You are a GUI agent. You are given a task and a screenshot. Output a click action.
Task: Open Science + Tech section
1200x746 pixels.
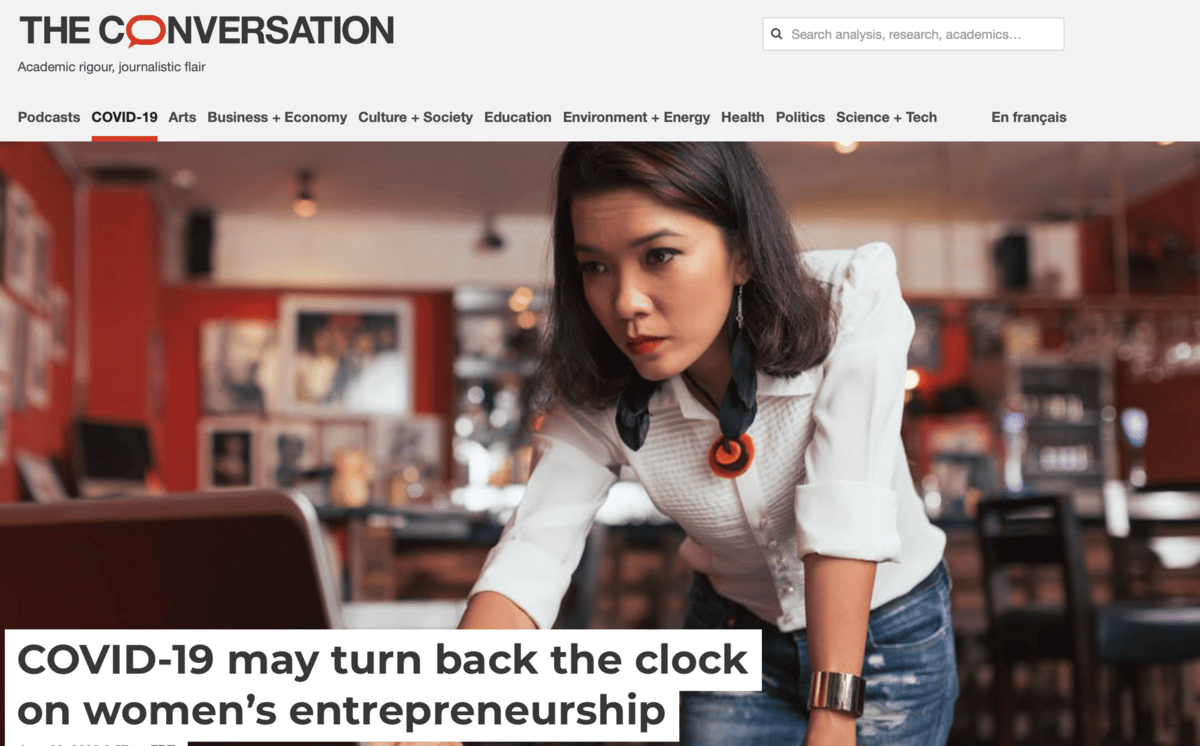pyautogui.click(x=886, y=117)
